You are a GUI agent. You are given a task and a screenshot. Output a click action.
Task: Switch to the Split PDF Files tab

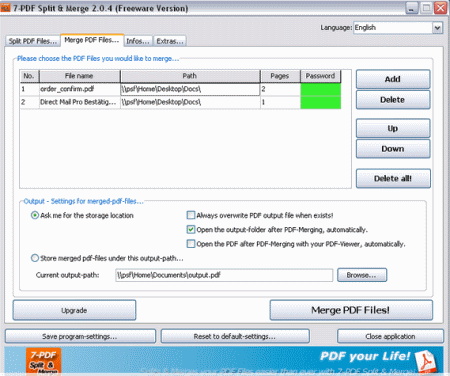[33, 41]
